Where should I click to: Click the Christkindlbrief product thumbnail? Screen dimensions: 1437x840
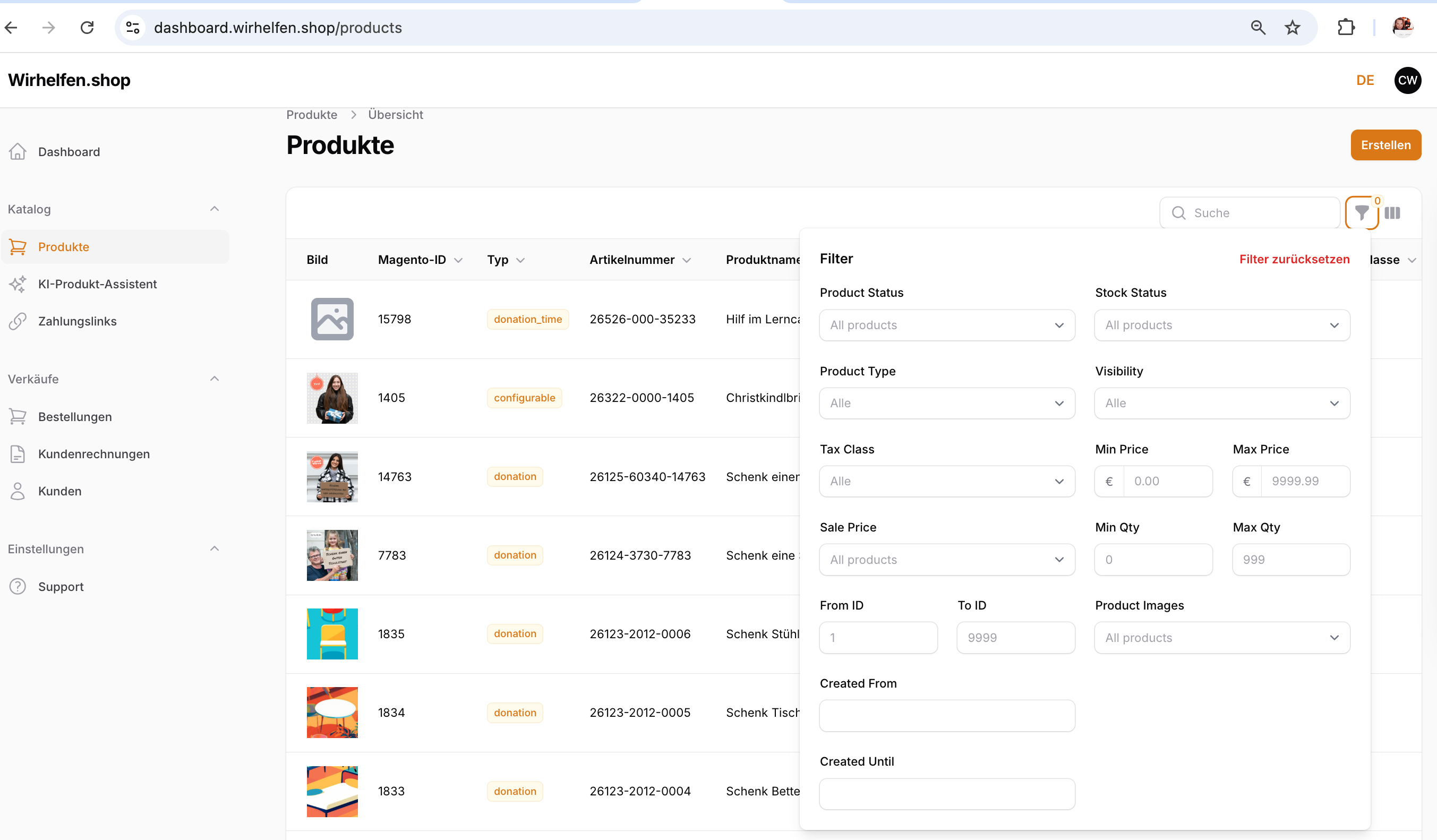332,398
